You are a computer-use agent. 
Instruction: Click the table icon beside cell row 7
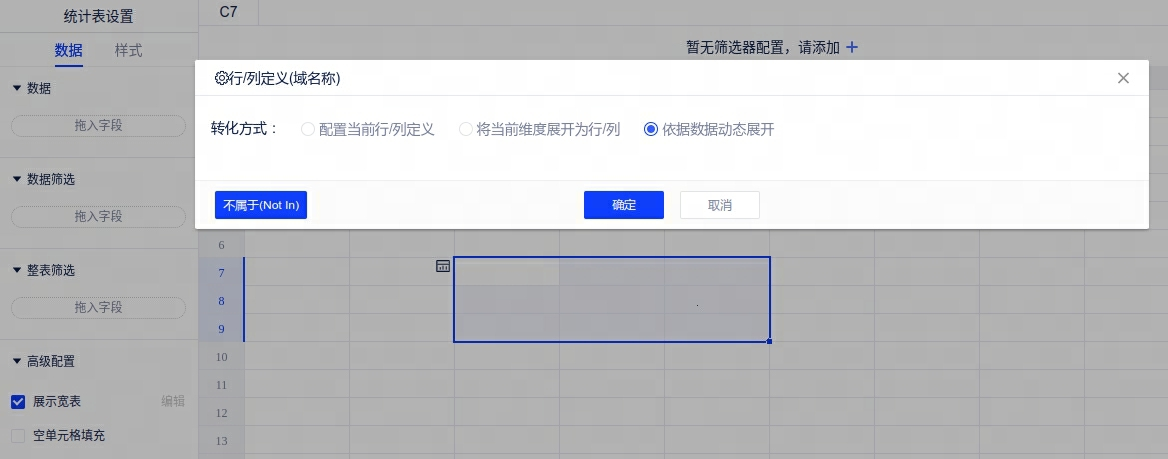click(443, 266)
